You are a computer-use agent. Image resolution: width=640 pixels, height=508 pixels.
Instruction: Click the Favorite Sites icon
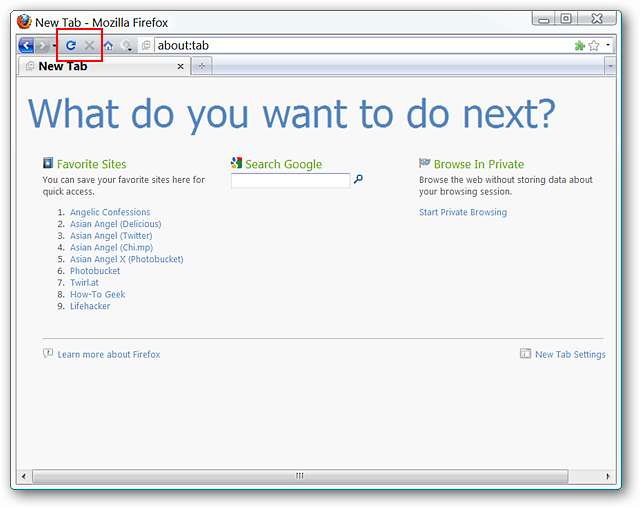[48, 163]
